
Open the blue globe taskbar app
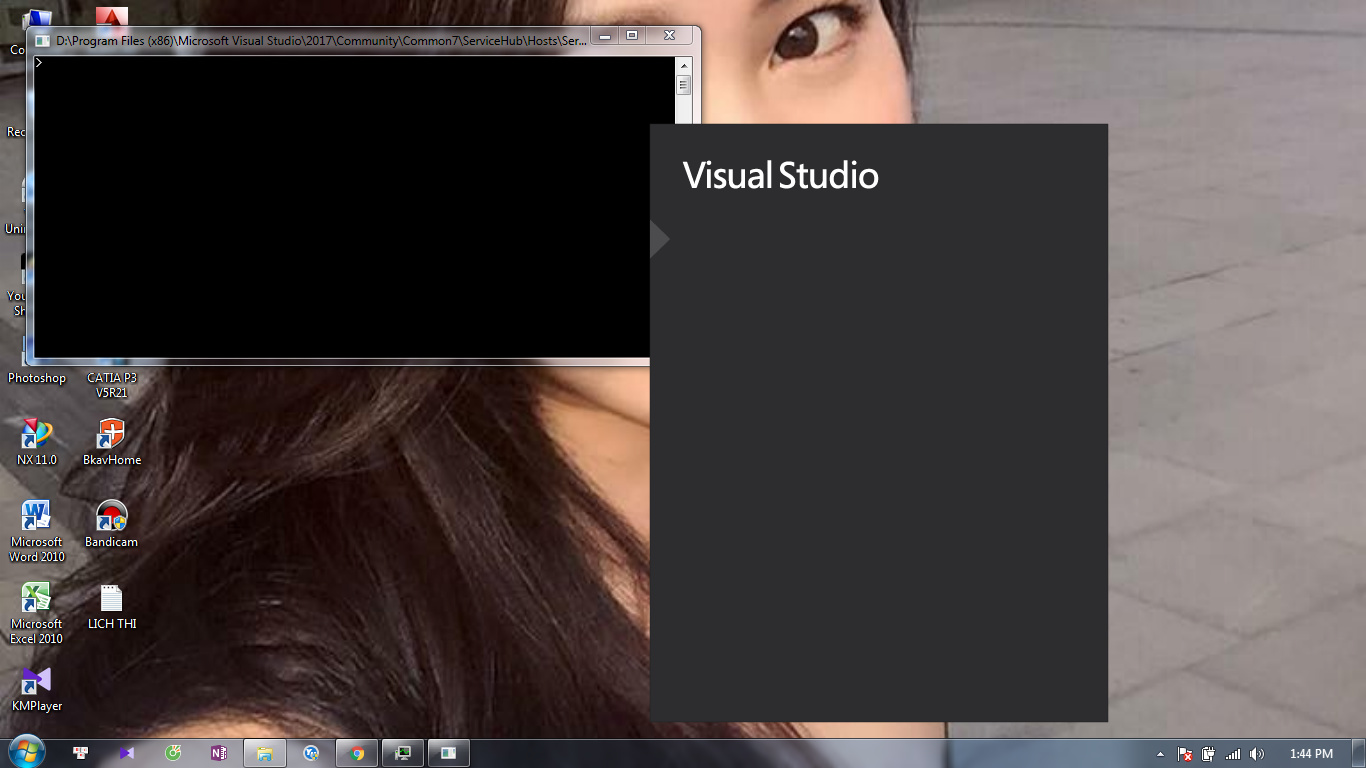click(311, 753)
